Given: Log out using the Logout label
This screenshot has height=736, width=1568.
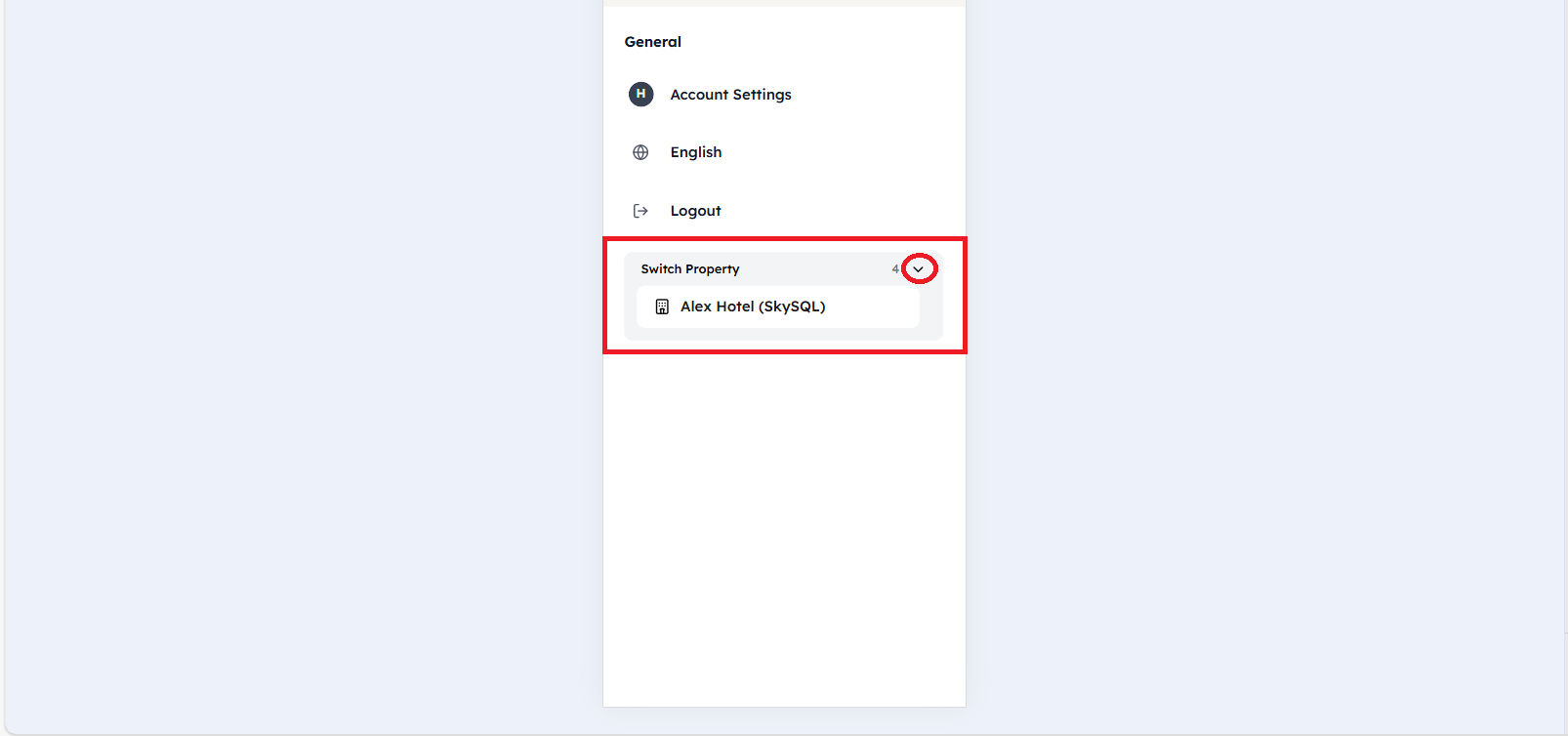Looking at the screenshot, I should coord(695,211).
